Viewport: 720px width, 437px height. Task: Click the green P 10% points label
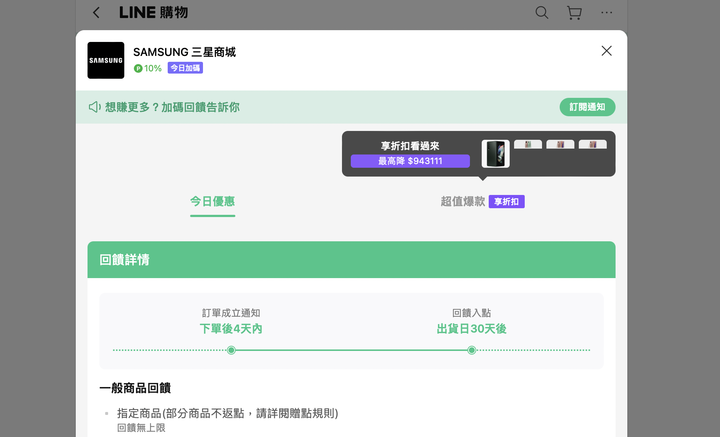147,68
